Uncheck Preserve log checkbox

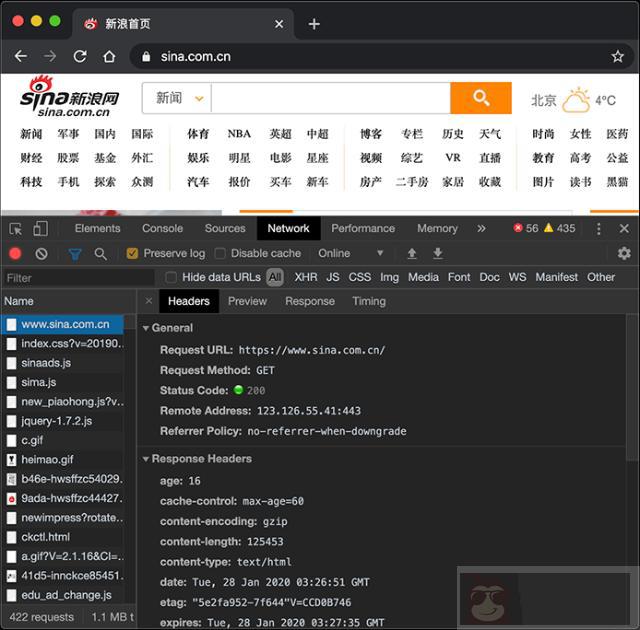point(132,253)
